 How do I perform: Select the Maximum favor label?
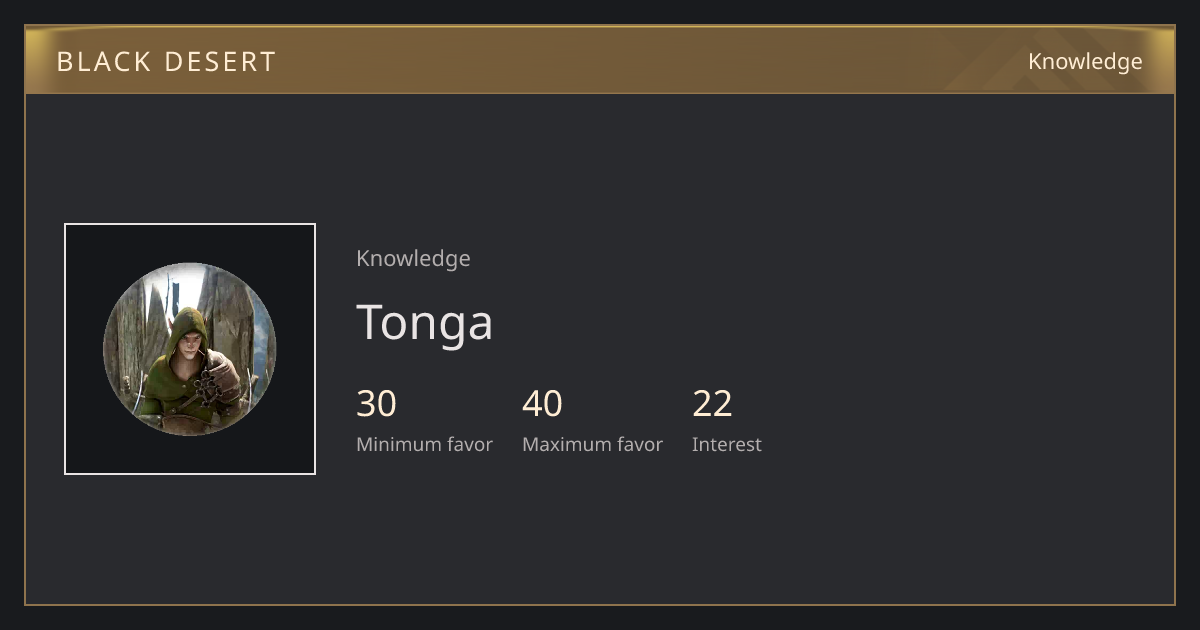pos(592,444)
